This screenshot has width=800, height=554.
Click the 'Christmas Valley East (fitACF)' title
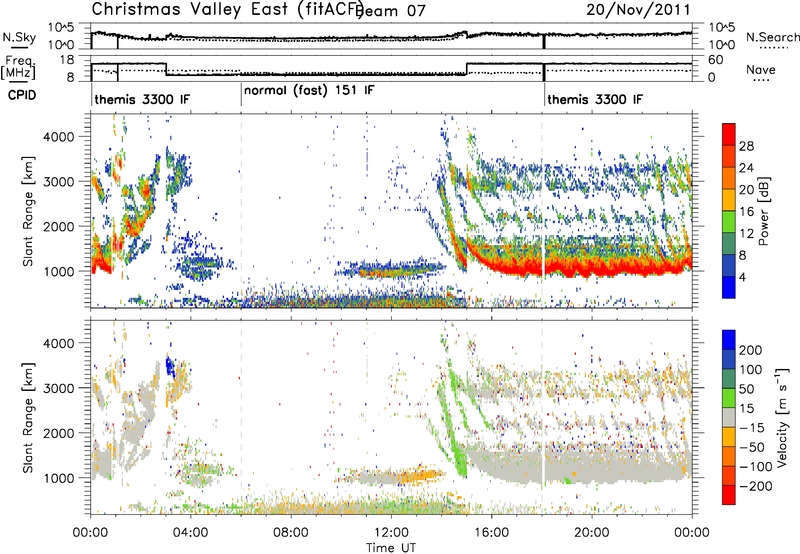point(228,9)
